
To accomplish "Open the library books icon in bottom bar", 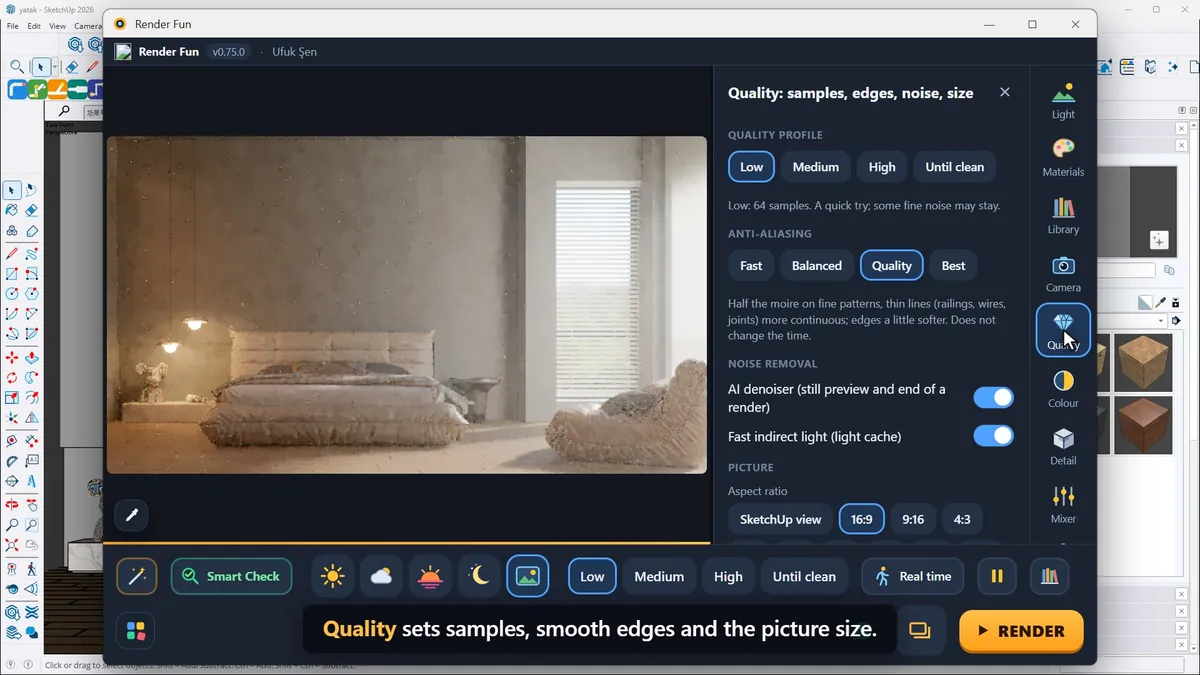I will point(1049,576).
